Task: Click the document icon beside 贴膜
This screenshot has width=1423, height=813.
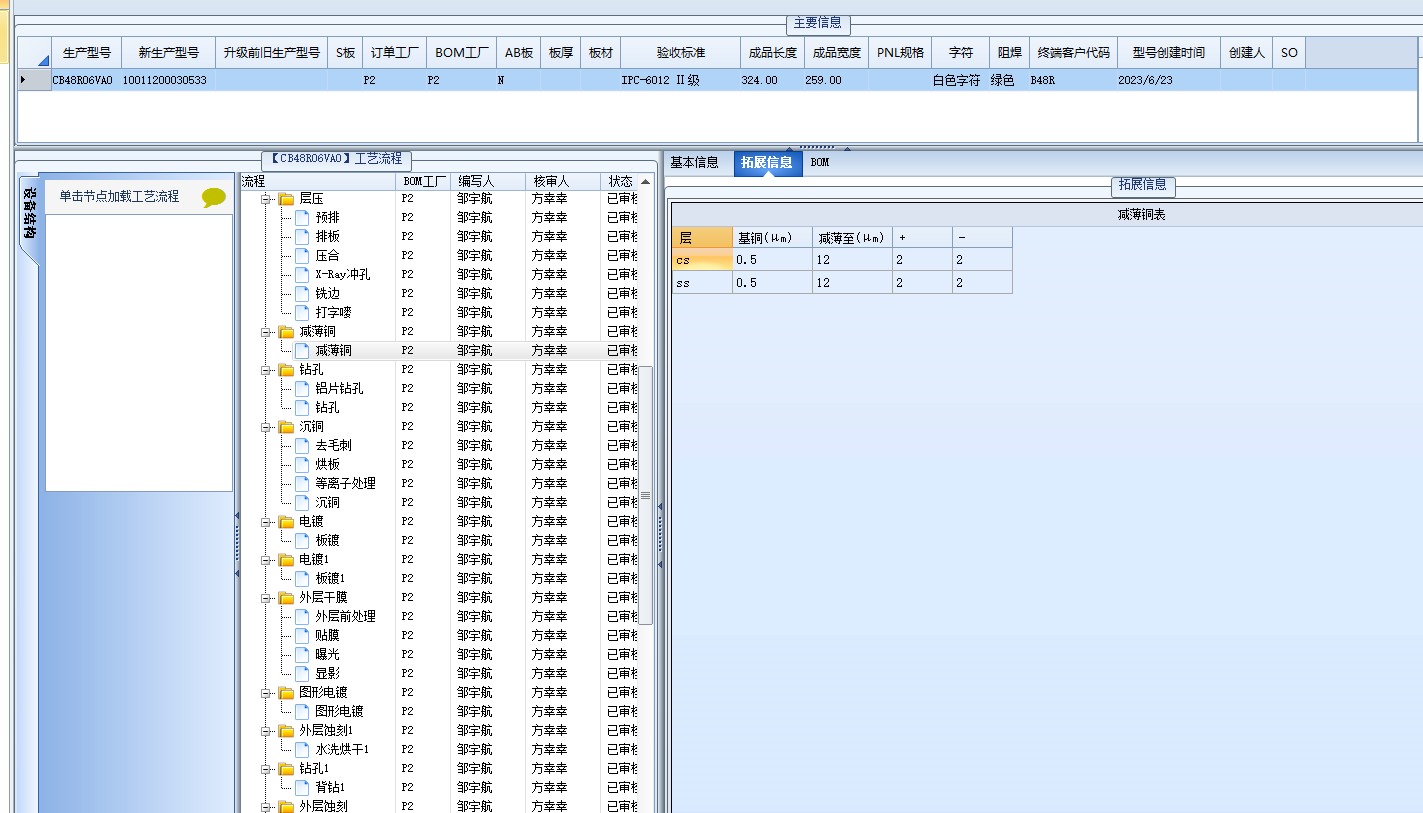Action: (302, 635)
